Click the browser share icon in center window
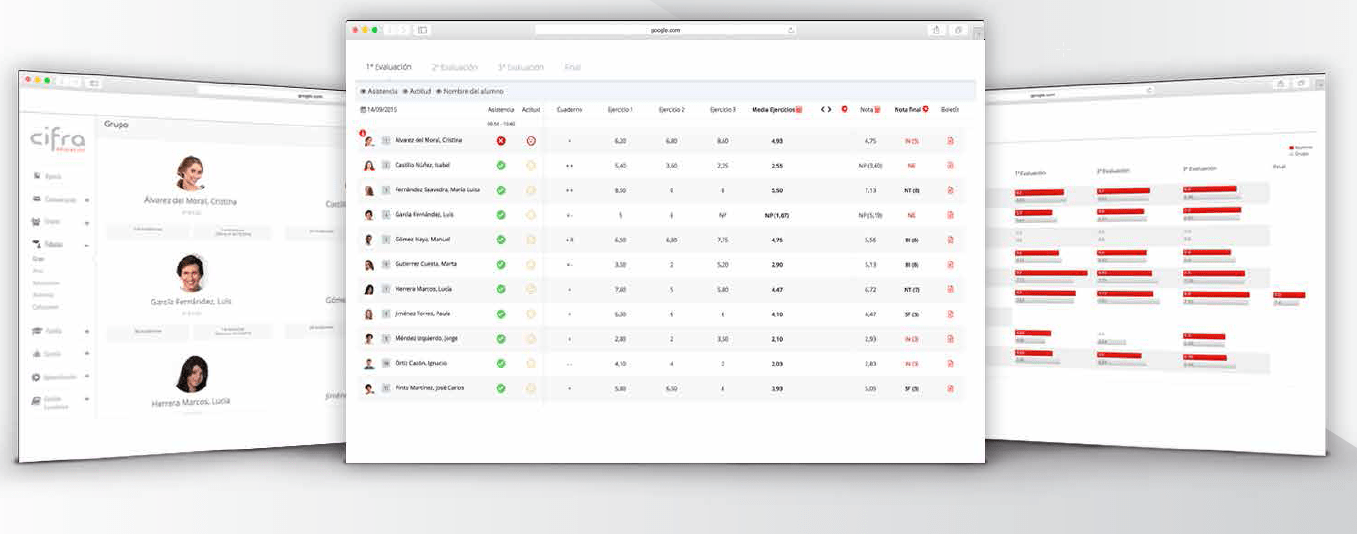The height and width of the screenshot is (534, 1357). tap(937, 30)
